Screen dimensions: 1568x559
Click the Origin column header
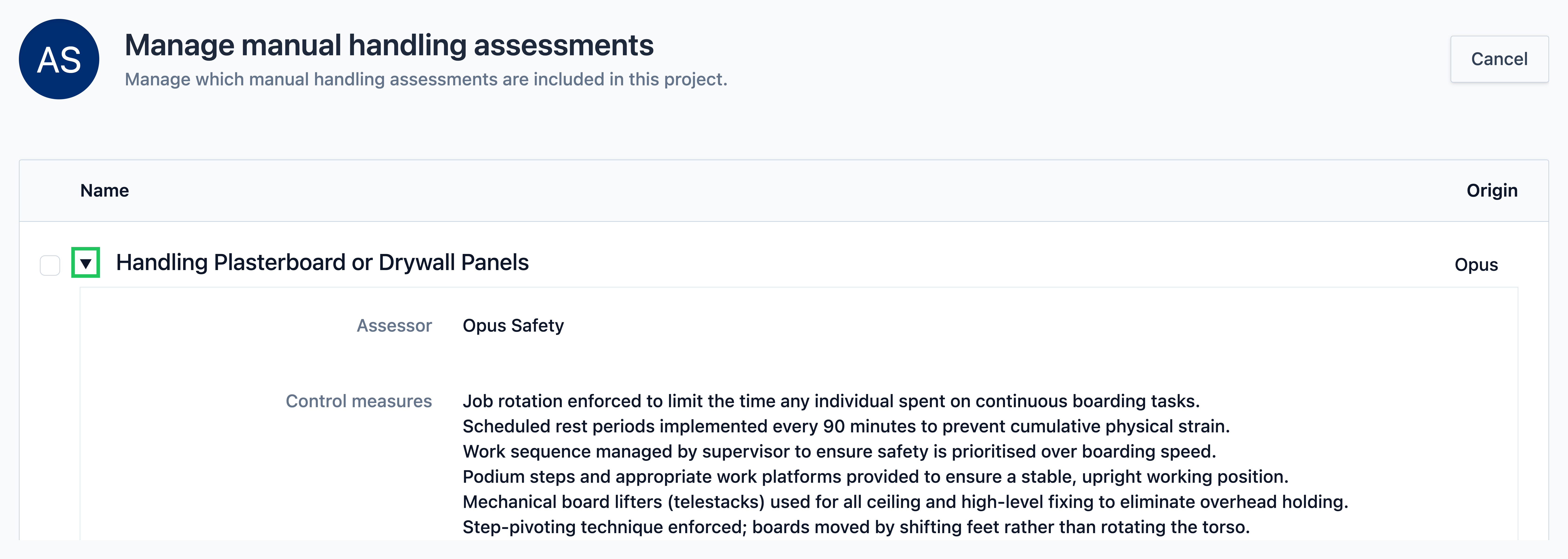(x=1492, y=191)
